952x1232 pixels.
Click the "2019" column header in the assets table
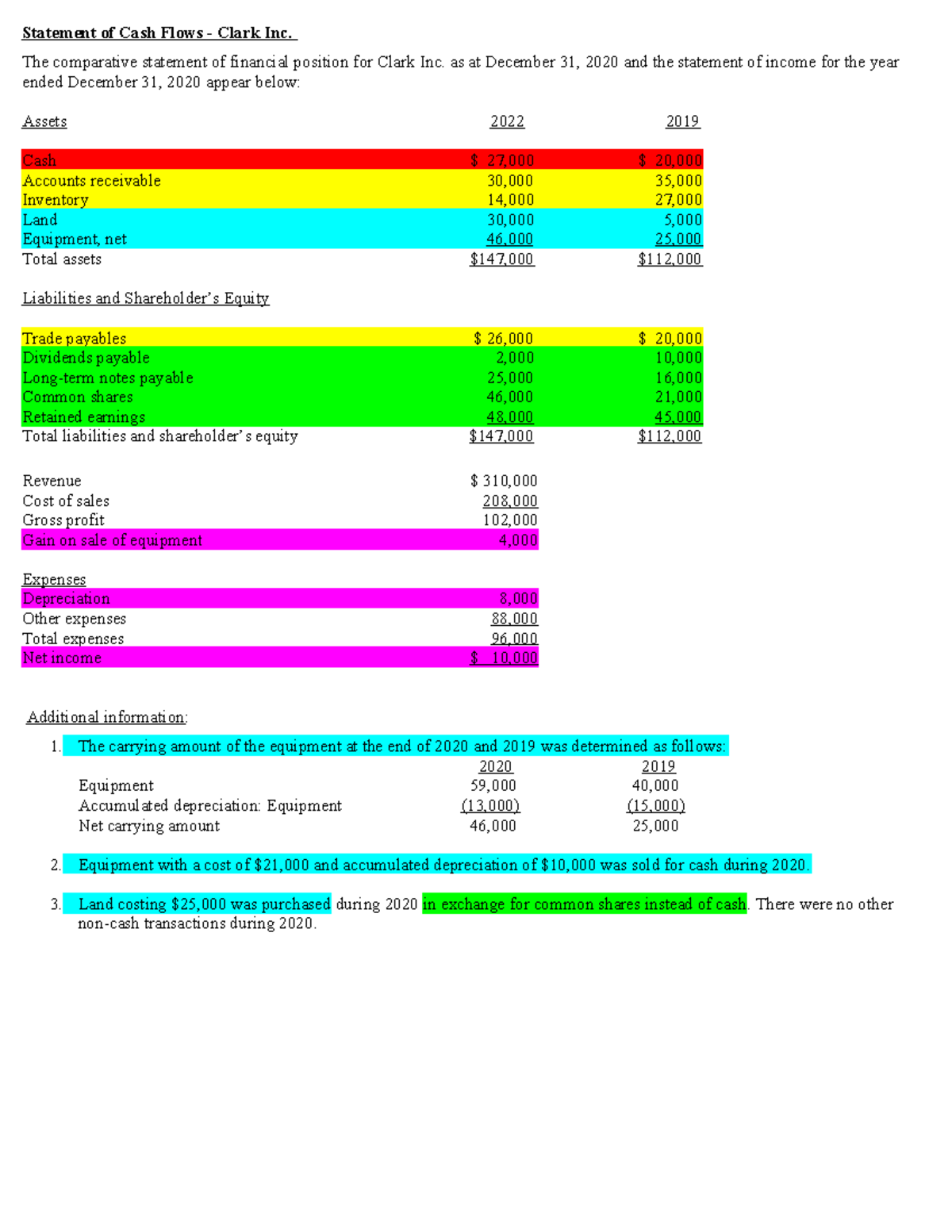(x=682, y=121)
